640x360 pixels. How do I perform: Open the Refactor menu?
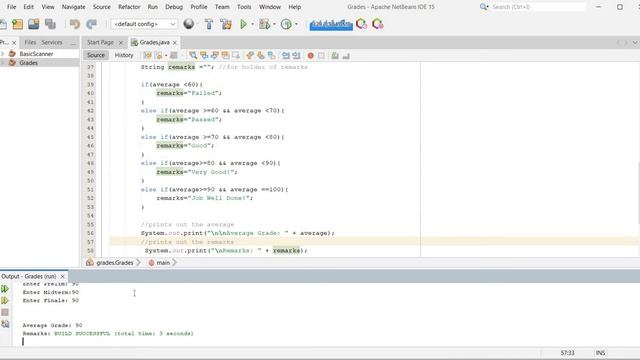coord(129,7)
